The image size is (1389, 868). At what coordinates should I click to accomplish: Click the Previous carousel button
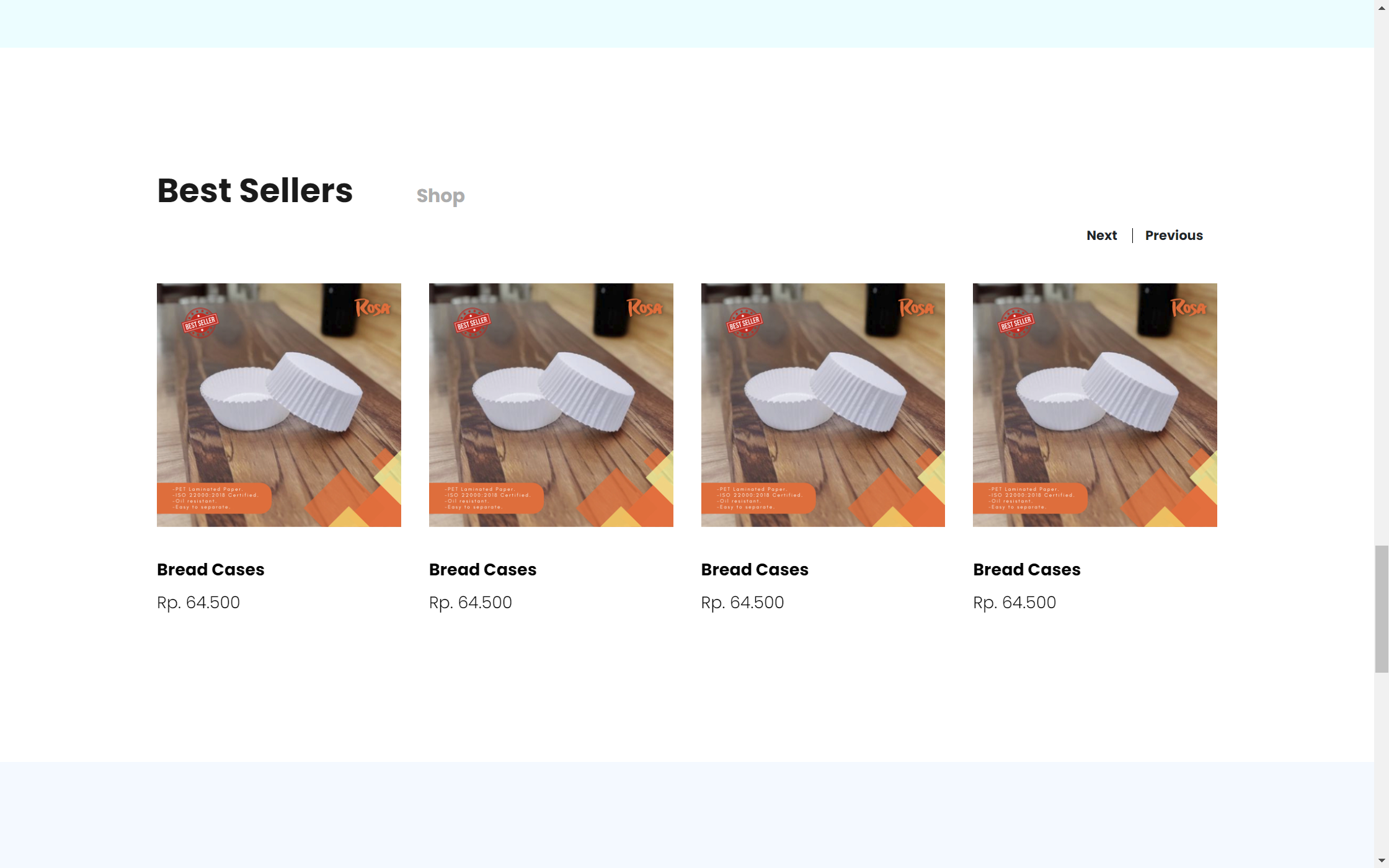pyautogui.click(x=1174, y=236)
